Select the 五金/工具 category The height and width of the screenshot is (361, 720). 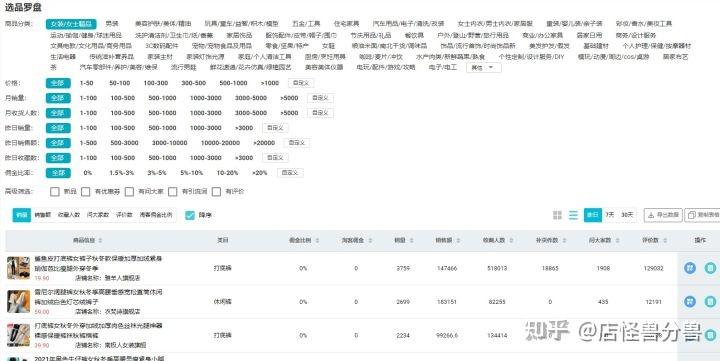tap(306, 23)
